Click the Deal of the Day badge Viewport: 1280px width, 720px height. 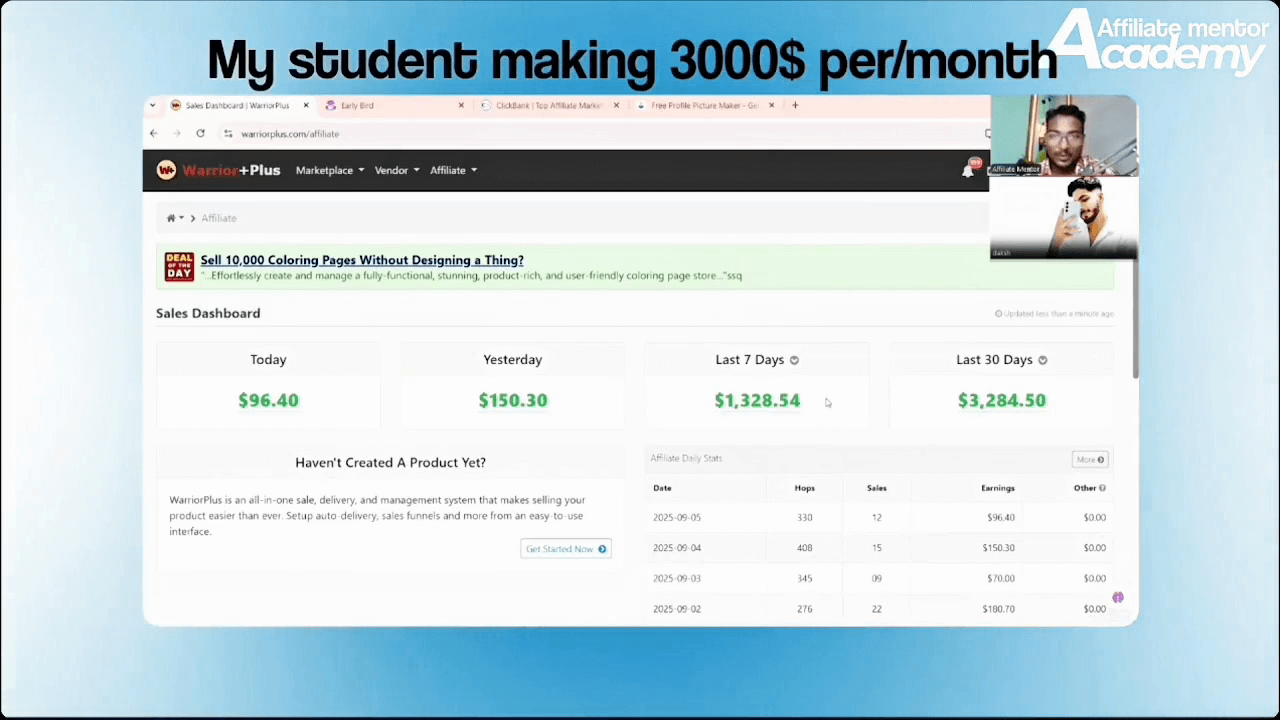pos(179,267)
